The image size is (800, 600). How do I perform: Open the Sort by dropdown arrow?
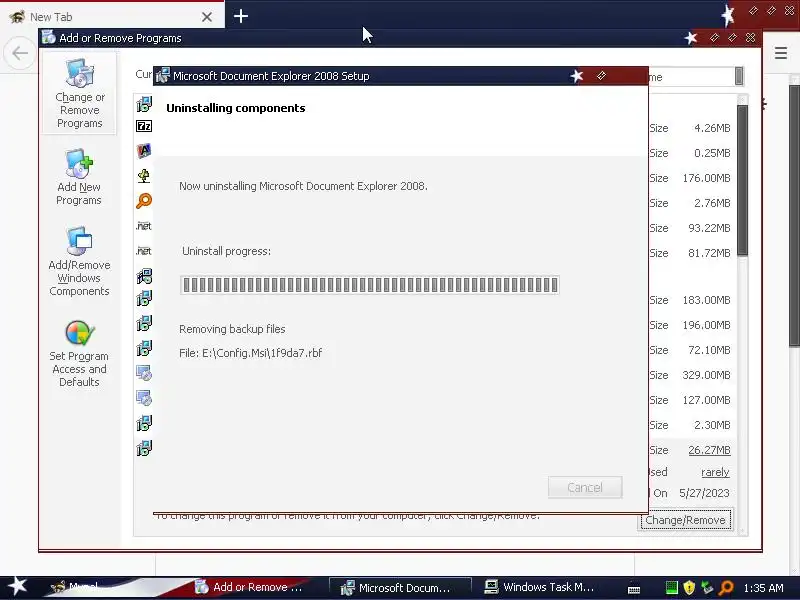point(739,77)
